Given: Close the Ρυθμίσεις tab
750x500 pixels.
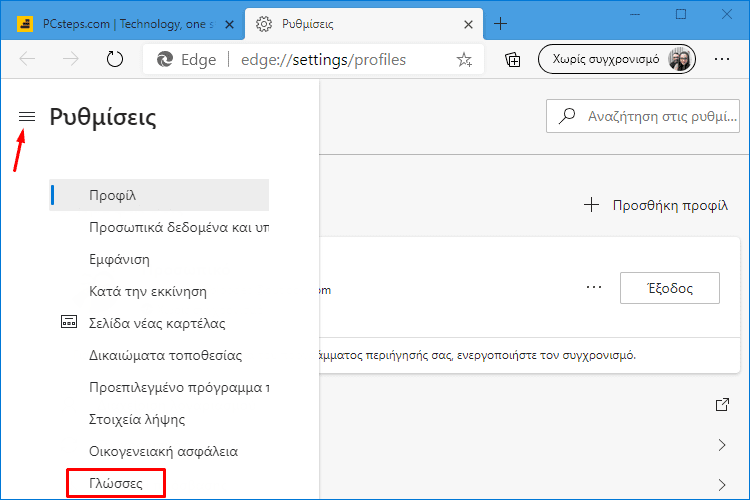Looking at the screenshot, I should point(468,24).
